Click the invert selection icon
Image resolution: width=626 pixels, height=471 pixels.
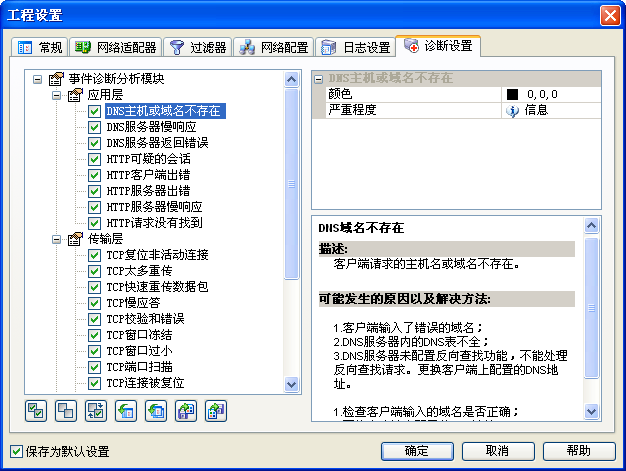coord(96,411)
